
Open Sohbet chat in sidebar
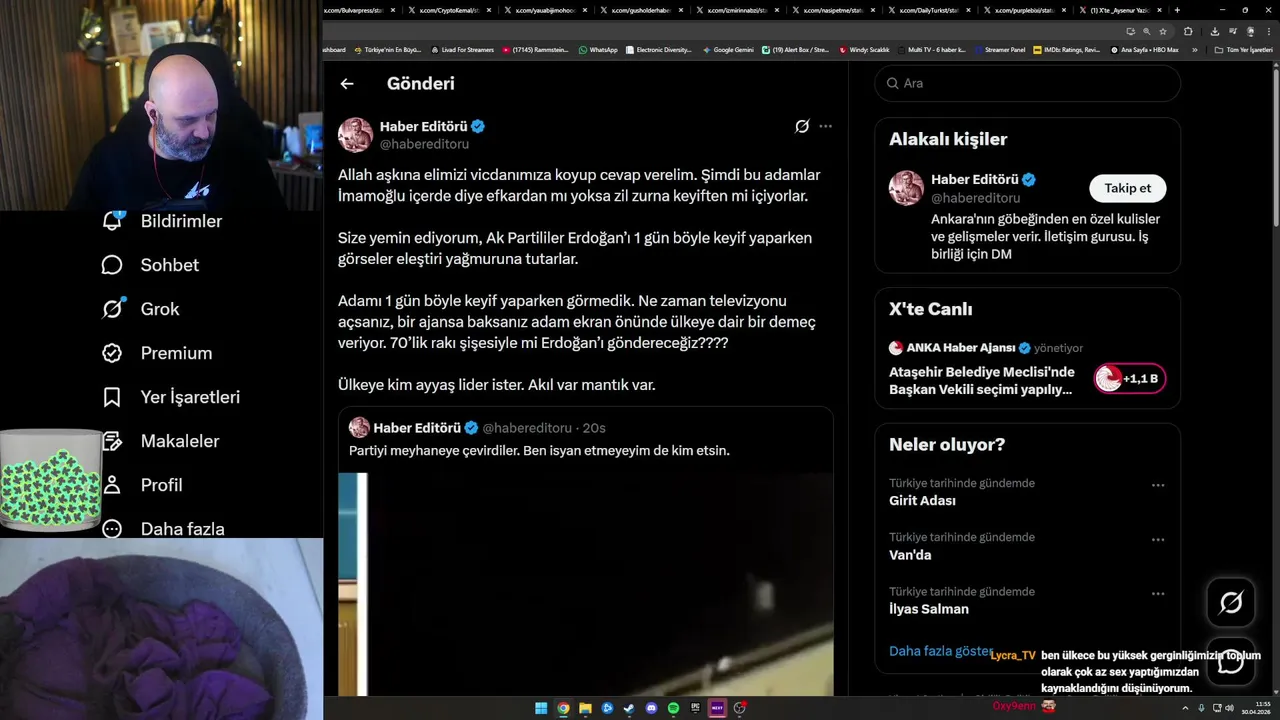tap(150, 265)
